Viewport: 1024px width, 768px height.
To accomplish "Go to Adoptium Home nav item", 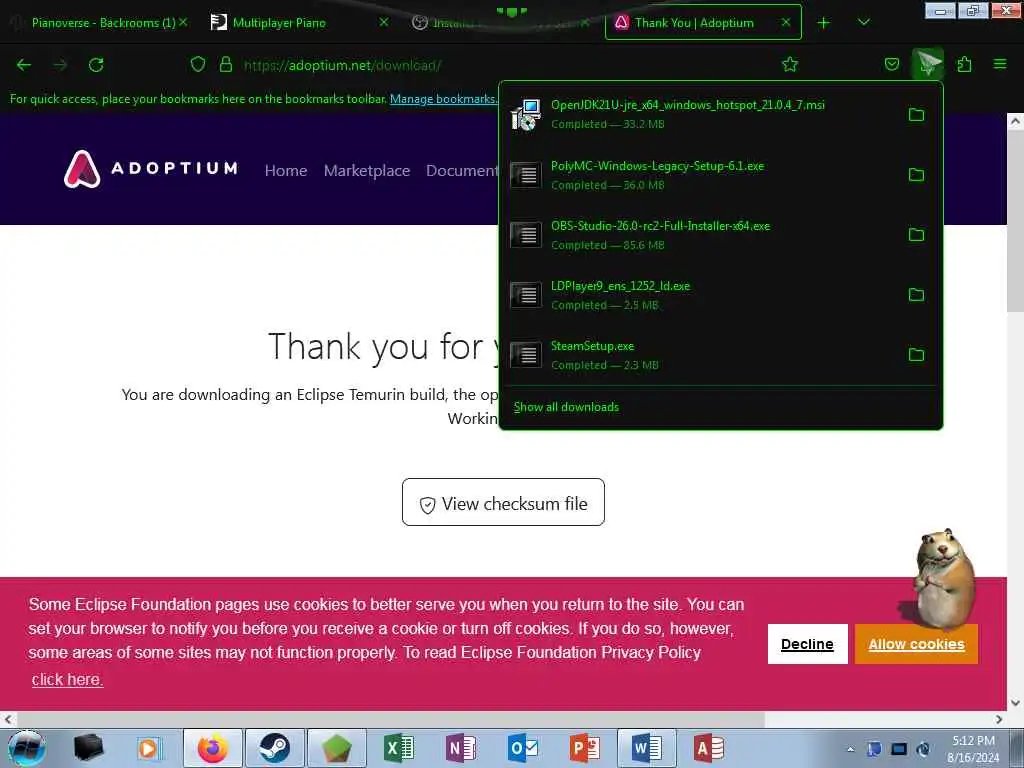I will (x=286, y=170).
